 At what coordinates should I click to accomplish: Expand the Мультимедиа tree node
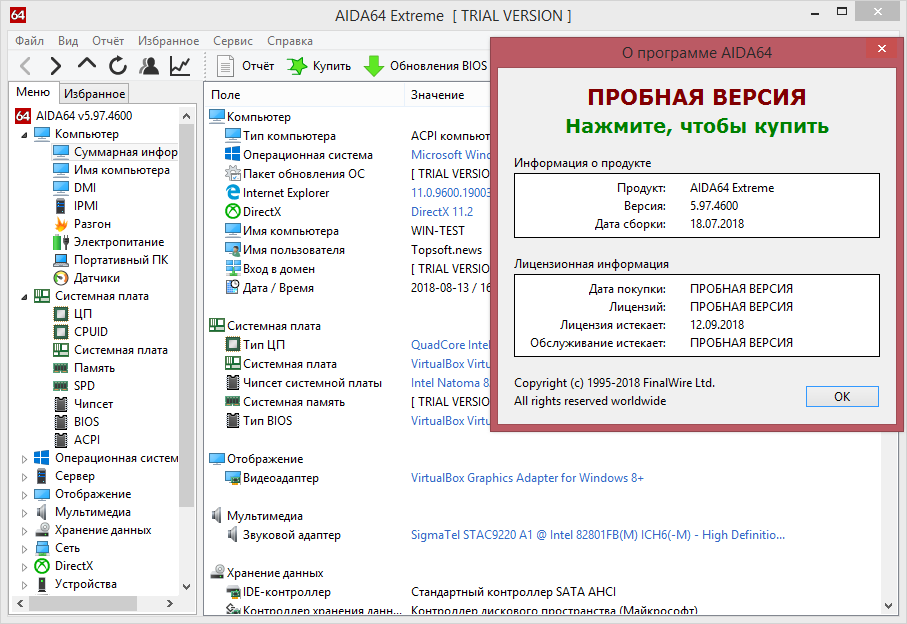tap(24, 512)
